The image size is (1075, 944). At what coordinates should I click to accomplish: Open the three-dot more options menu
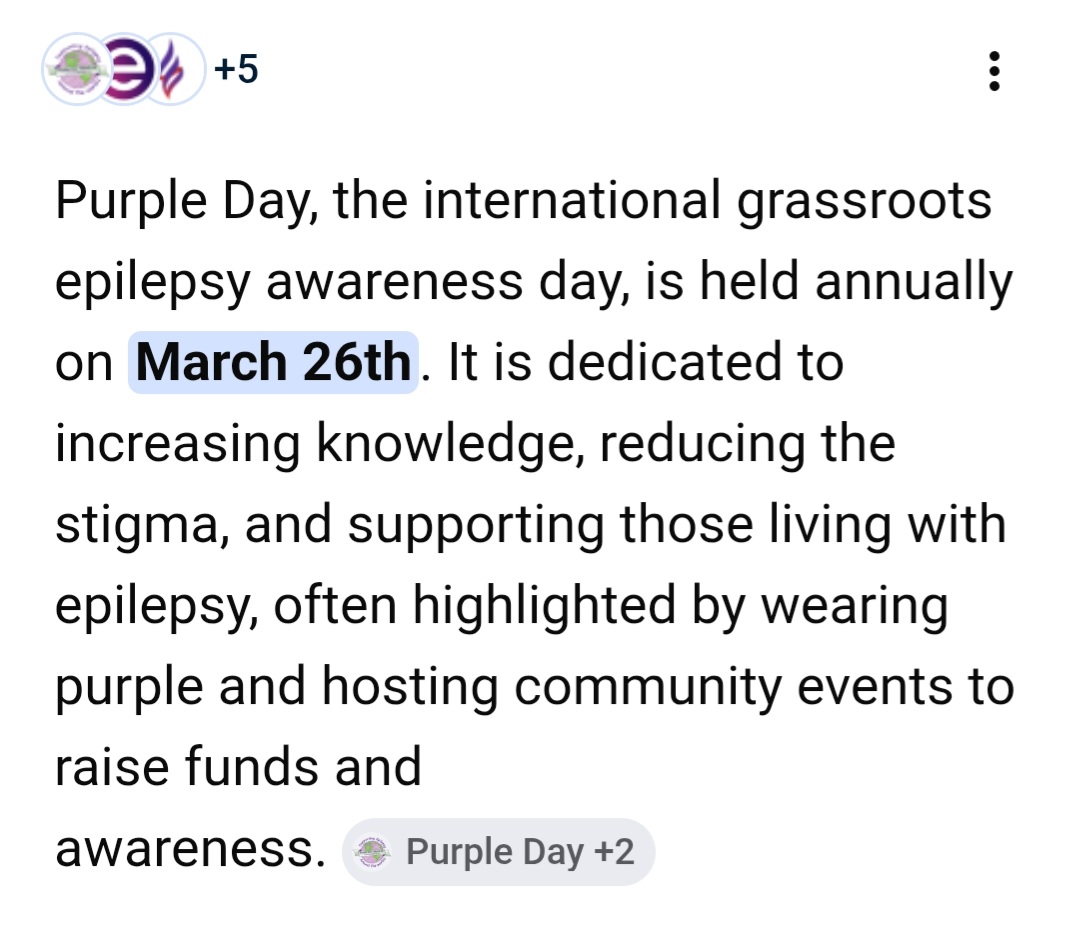pos(993,72)
